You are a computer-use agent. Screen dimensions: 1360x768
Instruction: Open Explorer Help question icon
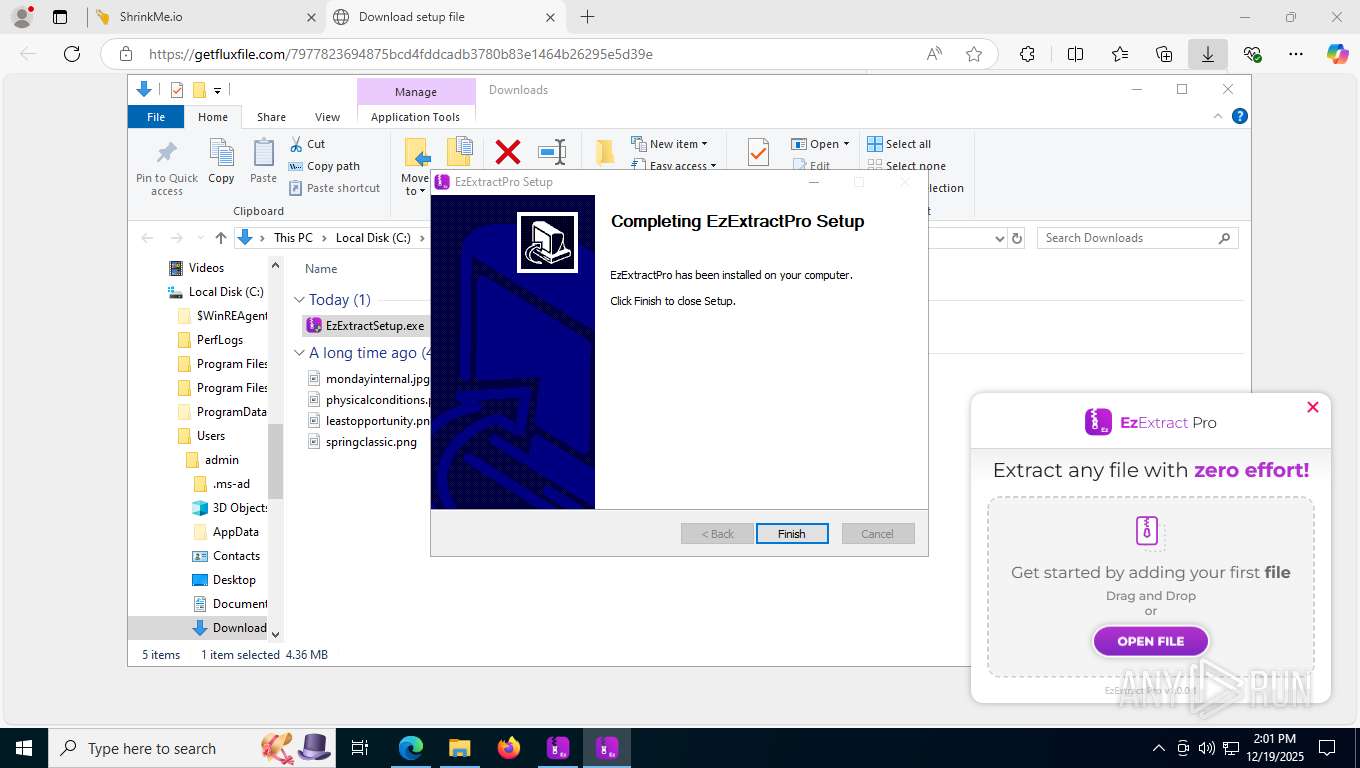[x=1240, y=117]
